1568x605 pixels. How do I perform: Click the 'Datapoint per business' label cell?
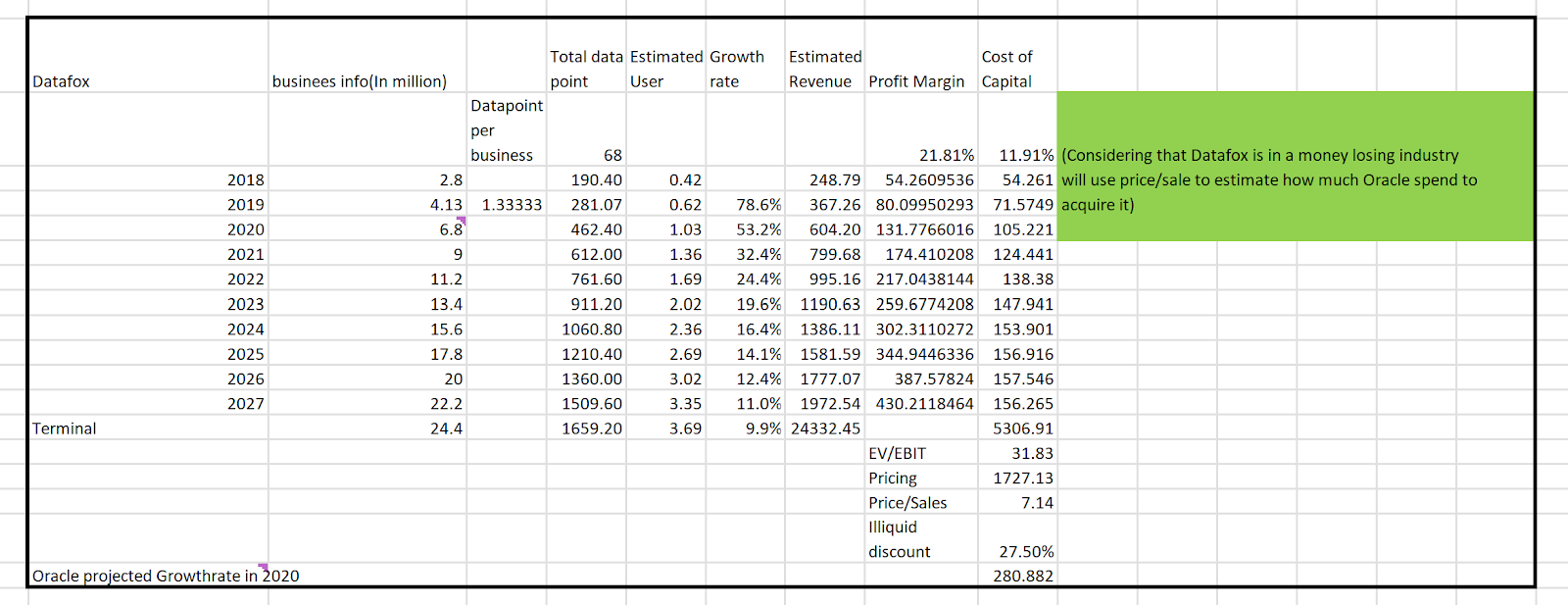click(507, 129)
